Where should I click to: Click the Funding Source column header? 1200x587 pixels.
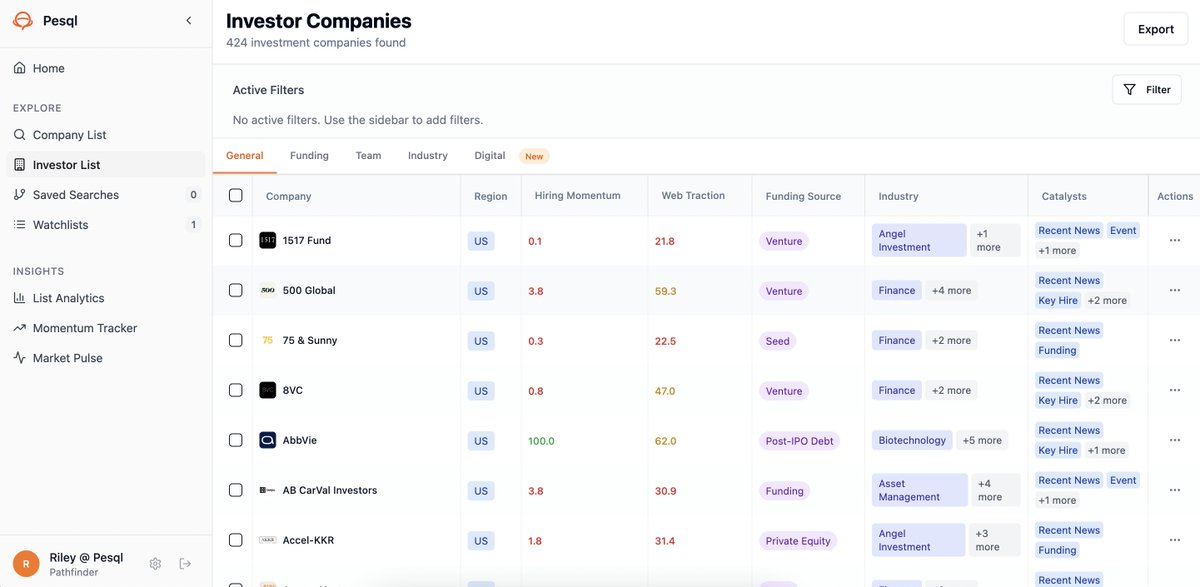tap(803, 196)
